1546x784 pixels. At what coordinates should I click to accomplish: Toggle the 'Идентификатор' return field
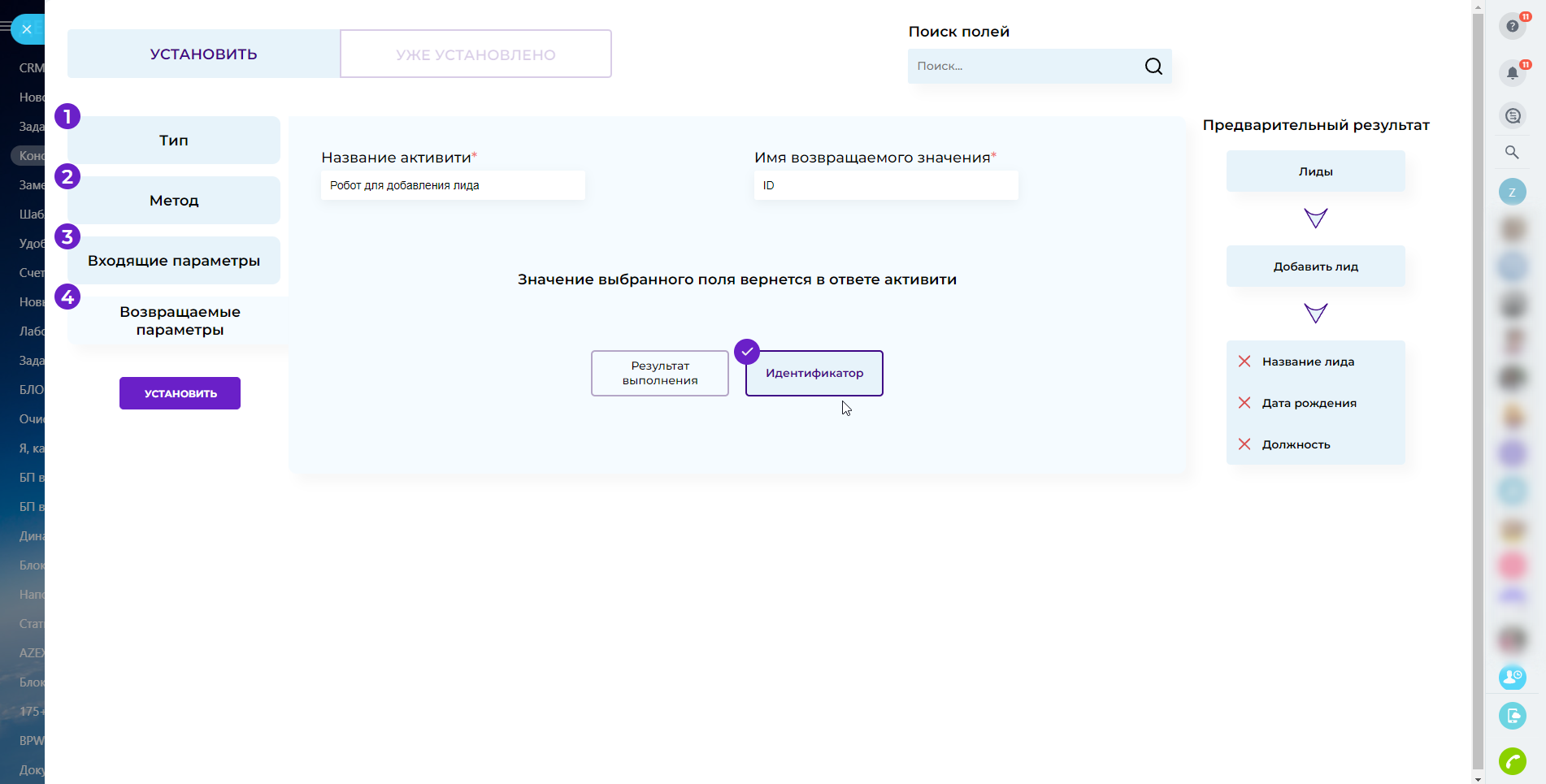pos(814,373)
